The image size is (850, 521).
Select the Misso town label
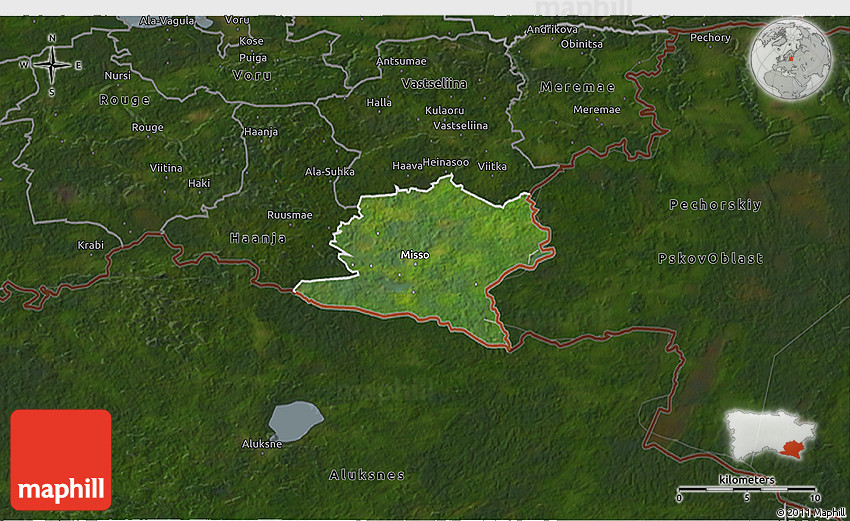click(415, 255)
